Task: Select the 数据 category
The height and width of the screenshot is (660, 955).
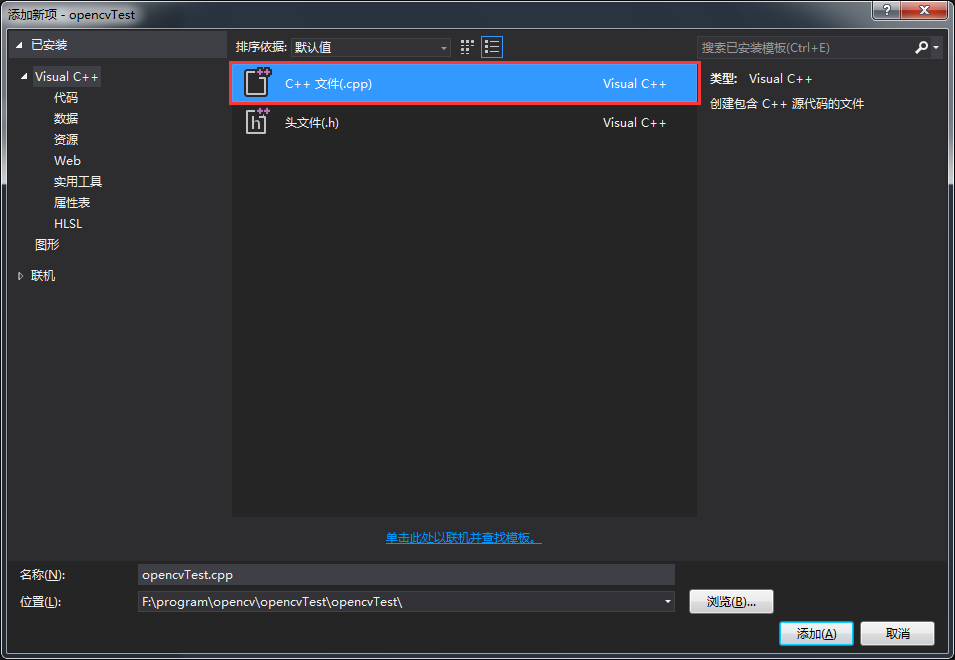Action: pyautogui.click(x=66, y=118)
